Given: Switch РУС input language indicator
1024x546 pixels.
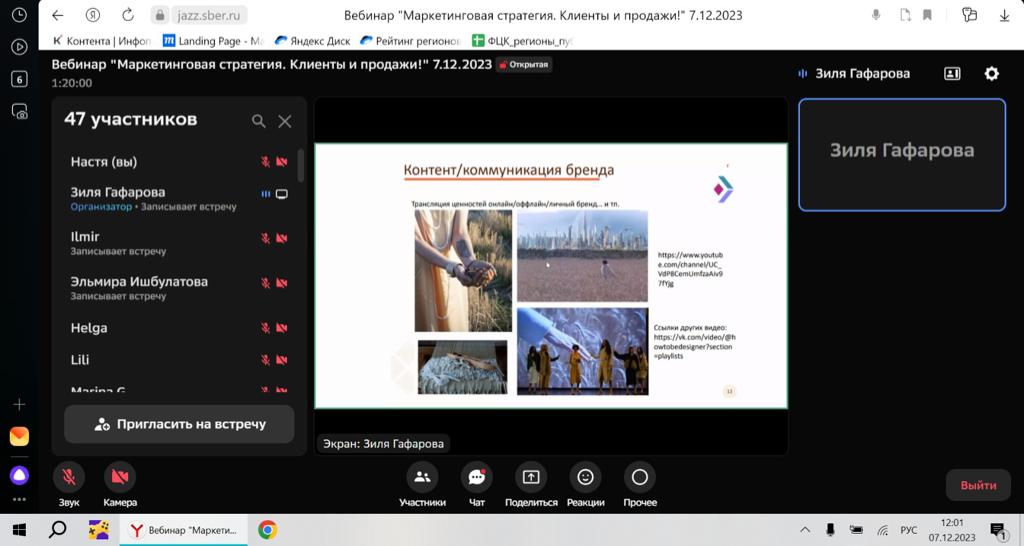Looking at the screenshot, I should coord(908,530).
